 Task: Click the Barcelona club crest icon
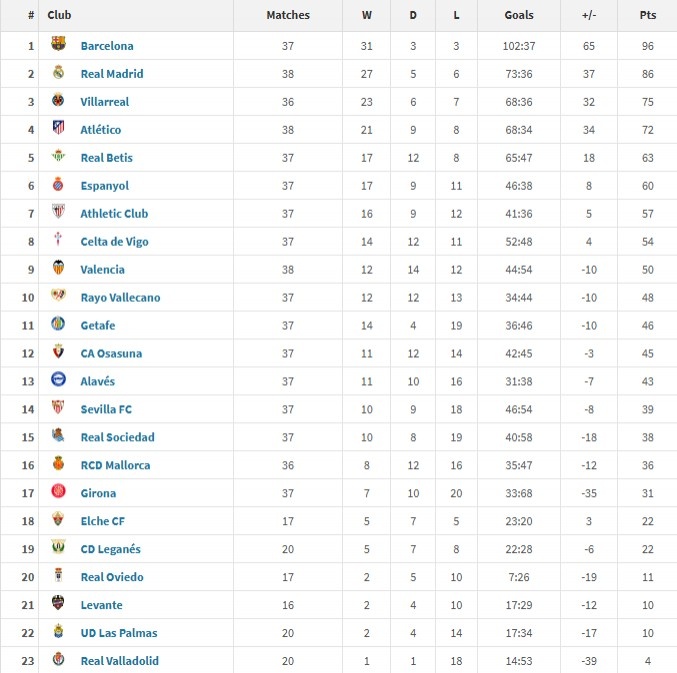click(58, 45)
